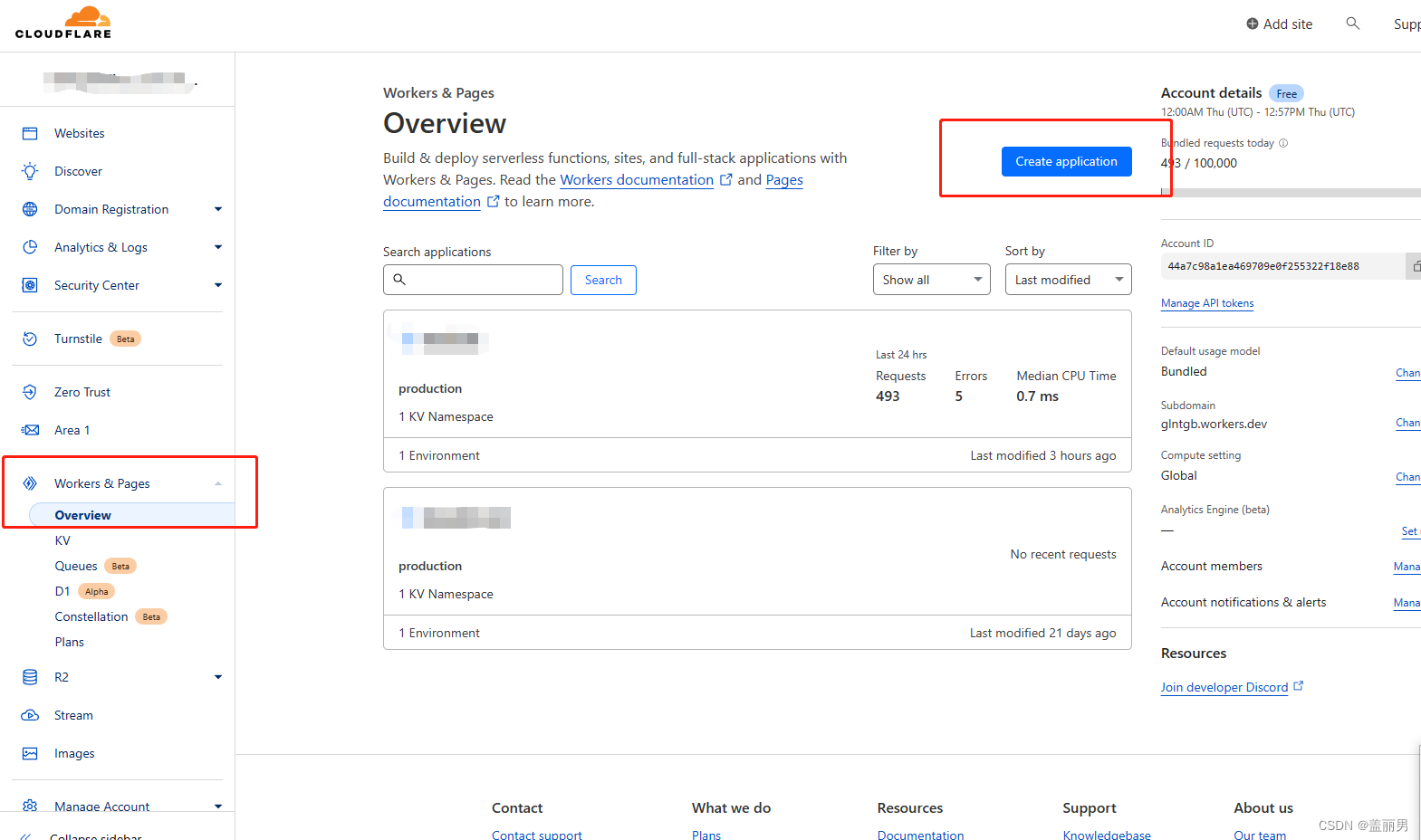1421x840 pixels.
Task: Open the application card with 493 requests
Action: coord(757,391)
